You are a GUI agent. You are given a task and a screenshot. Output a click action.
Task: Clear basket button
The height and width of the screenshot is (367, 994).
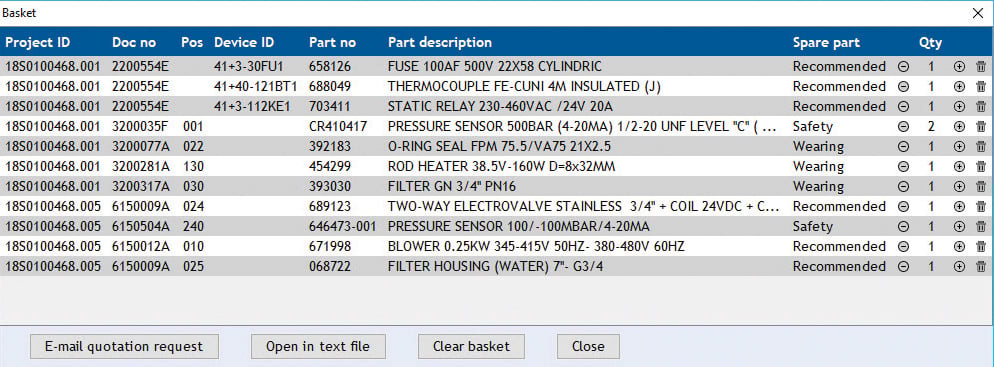coord(471,347)
